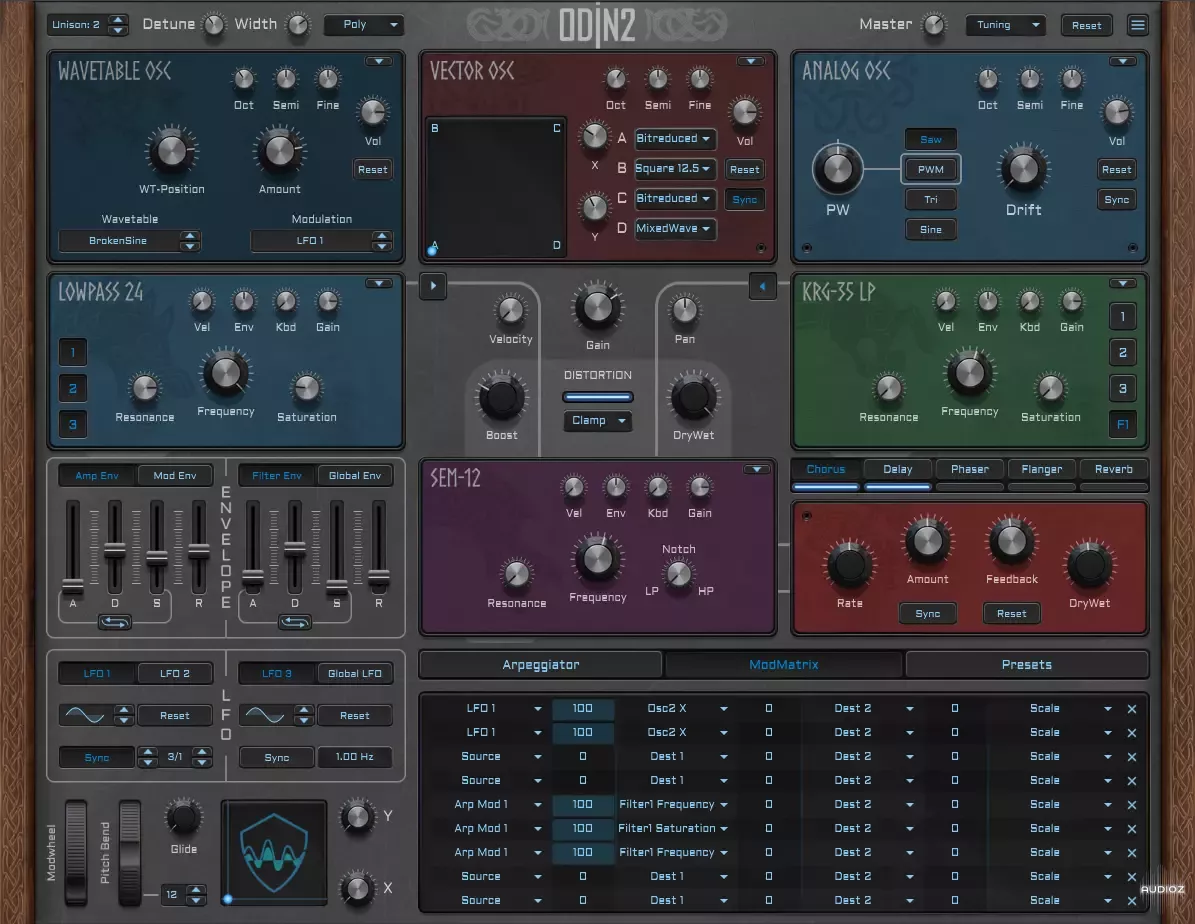Click the Modwheel strip
This screenshot has width=1195, height=924.
[75, 852]
